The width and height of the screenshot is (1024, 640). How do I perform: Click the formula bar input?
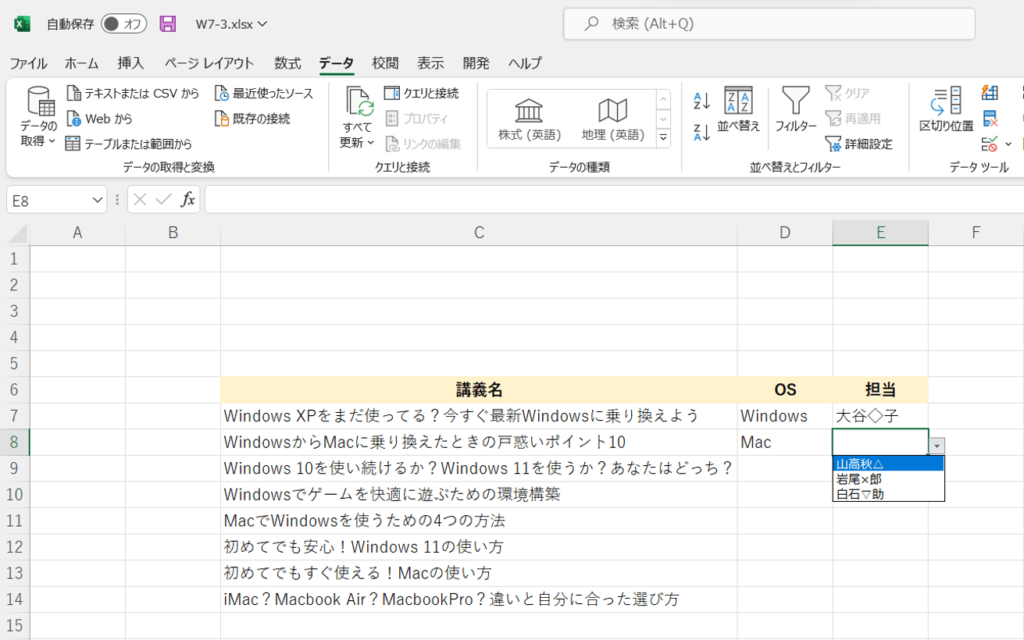point(614,199)
